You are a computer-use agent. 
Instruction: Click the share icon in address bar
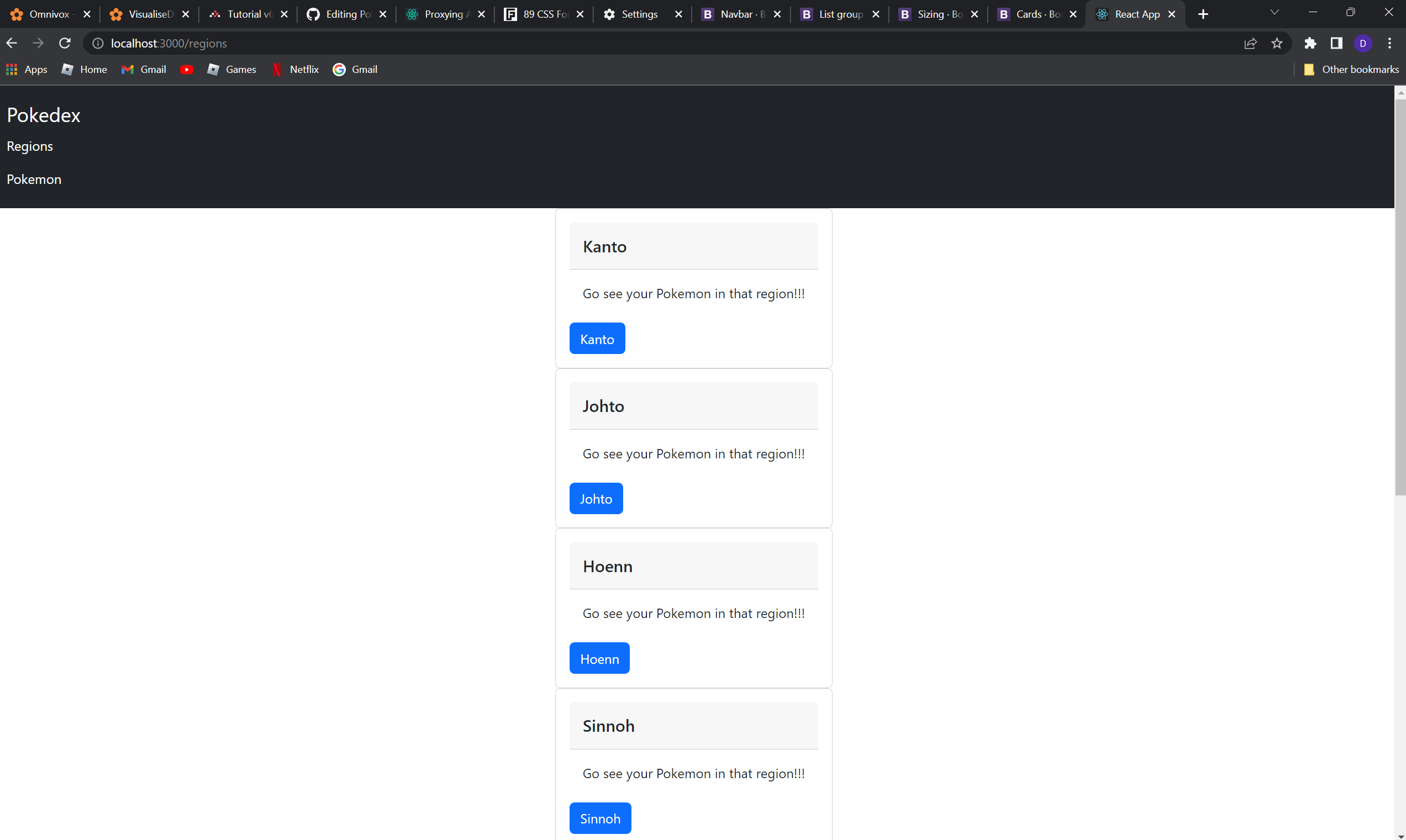(1250, 43)
